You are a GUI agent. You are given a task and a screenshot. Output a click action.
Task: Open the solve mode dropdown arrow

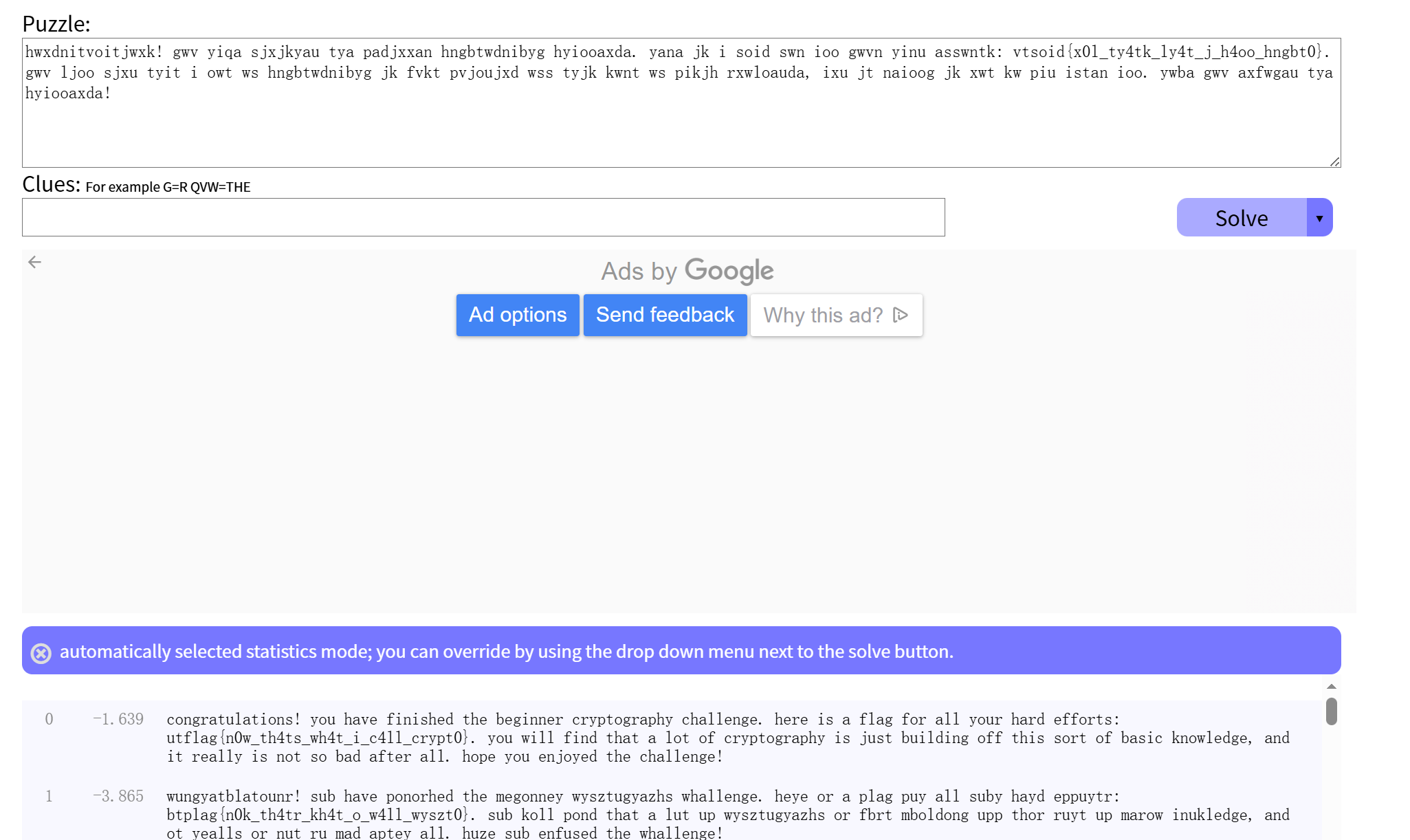[1319, 218]
